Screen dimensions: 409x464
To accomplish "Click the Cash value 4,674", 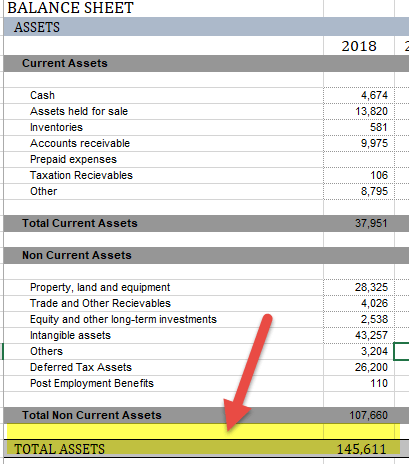I will pos(374,95).
